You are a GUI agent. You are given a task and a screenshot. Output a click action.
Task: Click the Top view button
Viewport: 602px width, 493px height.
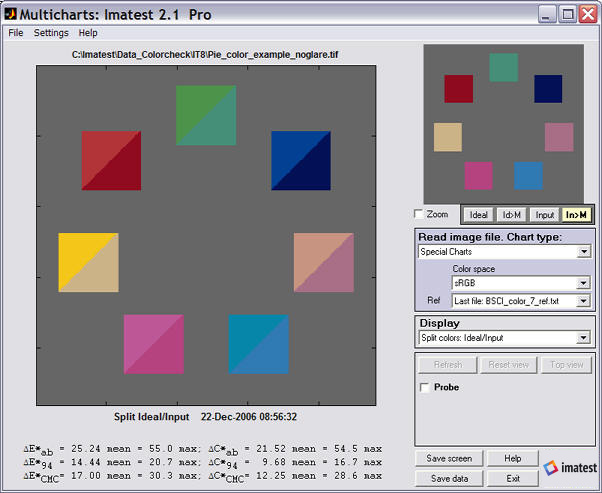click(566, 365)
